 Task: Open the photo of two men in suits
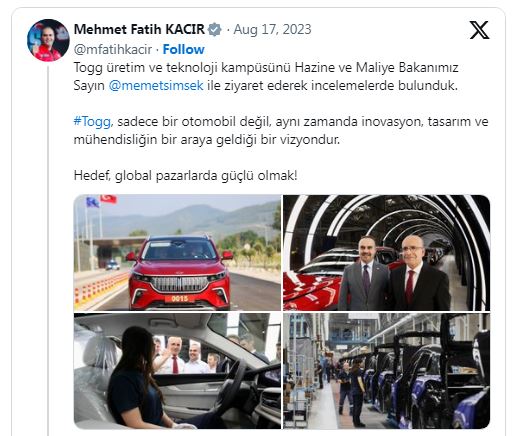pyautogui.click(x=387, y=253)
